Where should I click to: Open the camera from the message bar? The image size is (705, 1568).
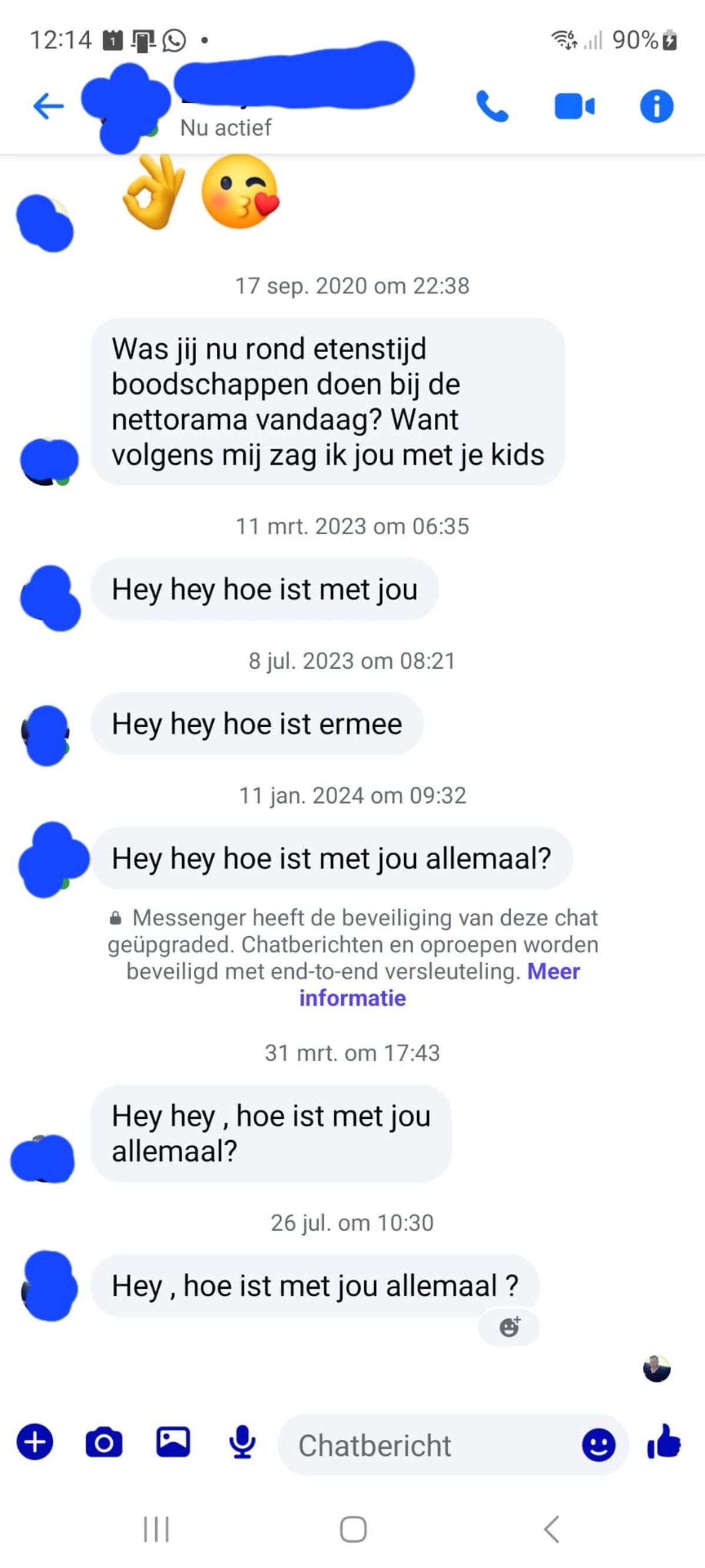[104, 1442]
